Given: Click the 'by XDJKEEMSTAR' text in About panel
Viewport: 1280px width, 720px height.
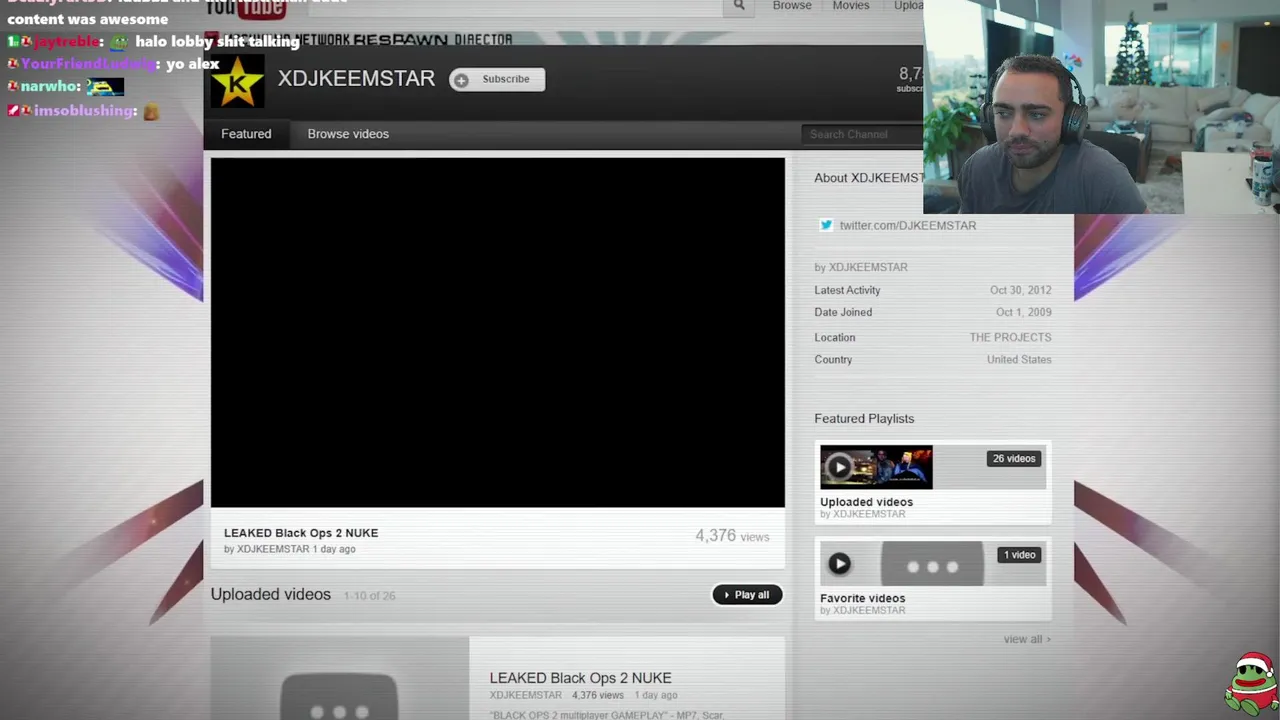Looking at the screenshot, I should 861,267.
